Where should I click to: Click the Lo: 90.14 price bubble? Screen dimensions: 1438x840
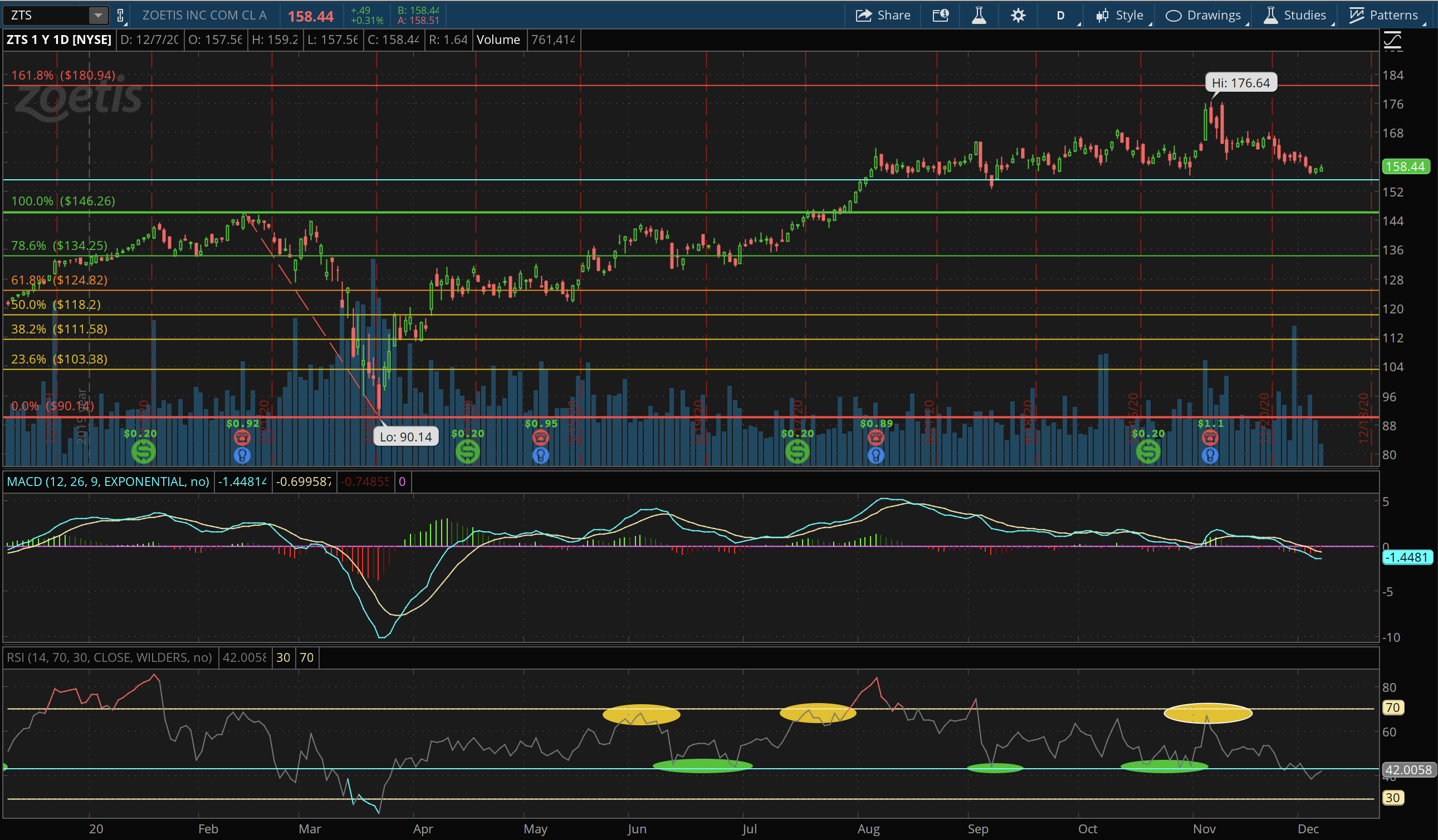(x=405, y=437)
